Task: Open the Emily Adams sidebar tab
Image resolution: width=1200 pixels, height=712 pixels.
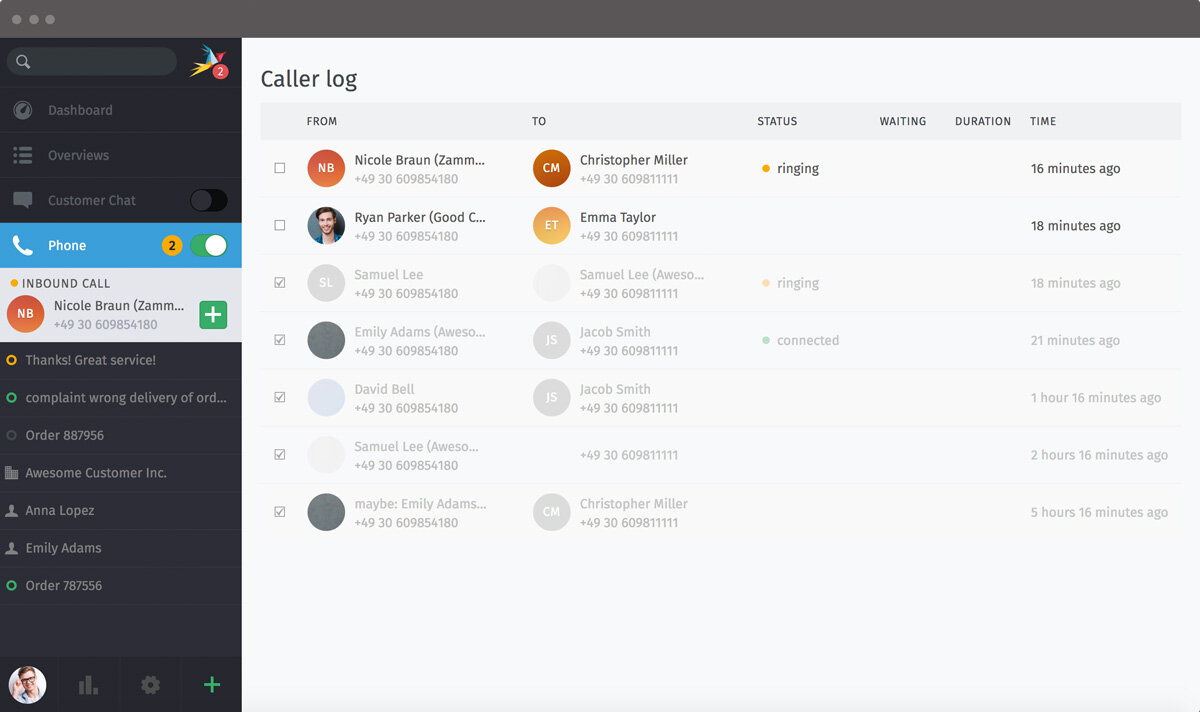Action: 121,548
